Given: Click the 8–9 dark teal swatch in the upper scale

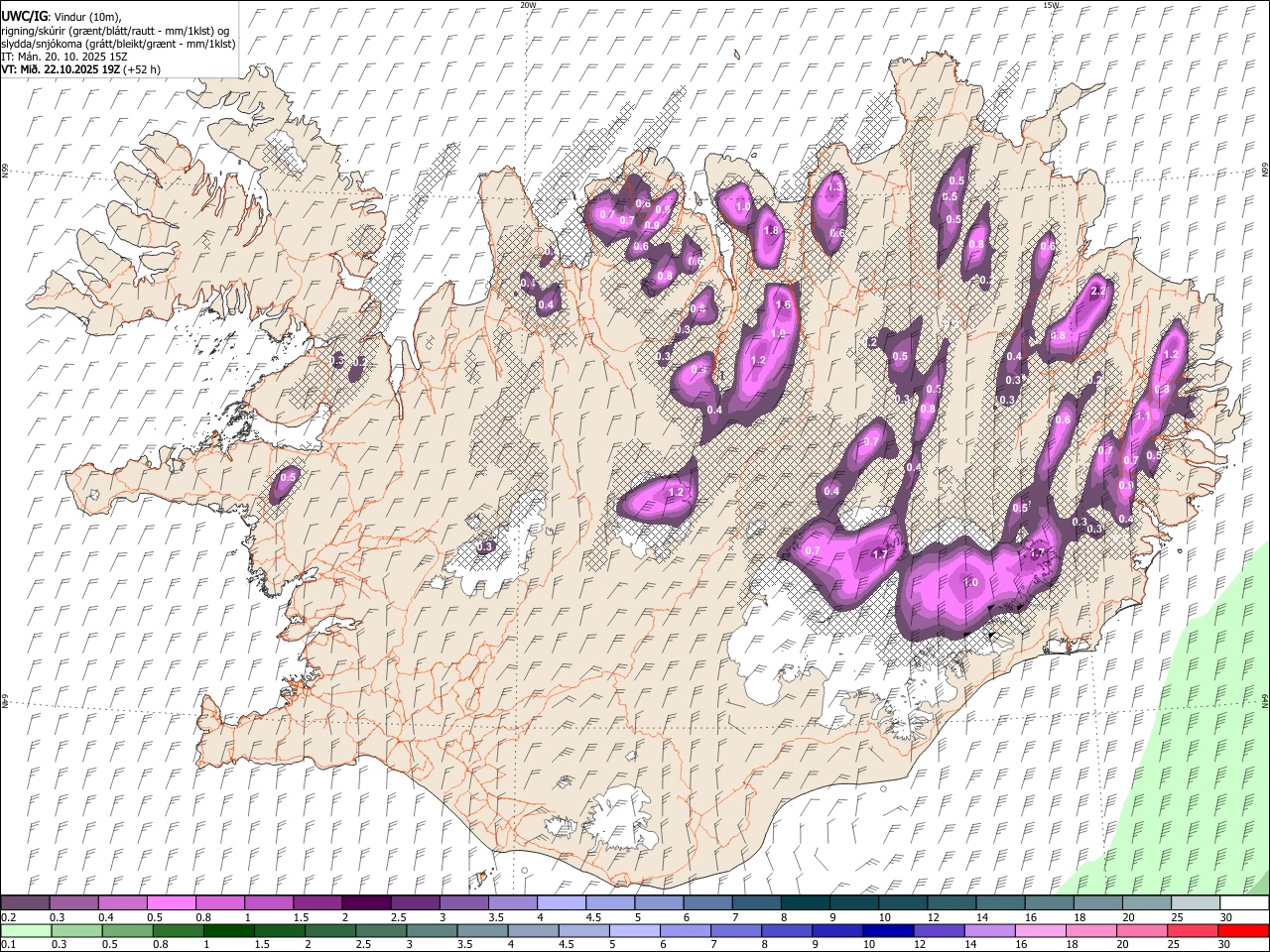Looking at the screenshot, I should [805, 903].
